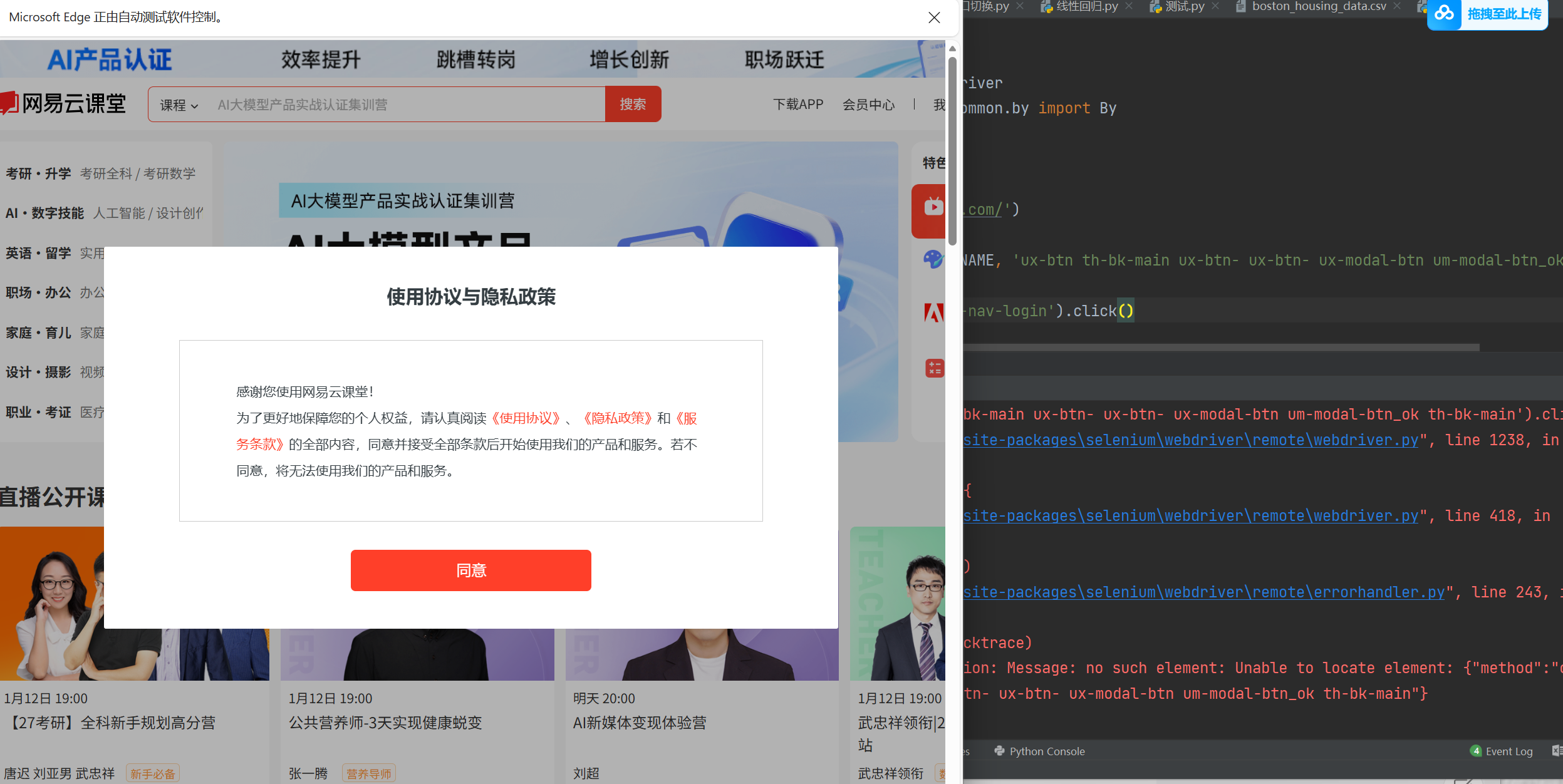Close the 线性回归.py editor tab
1563x784 pixels.
(1129, 6)
